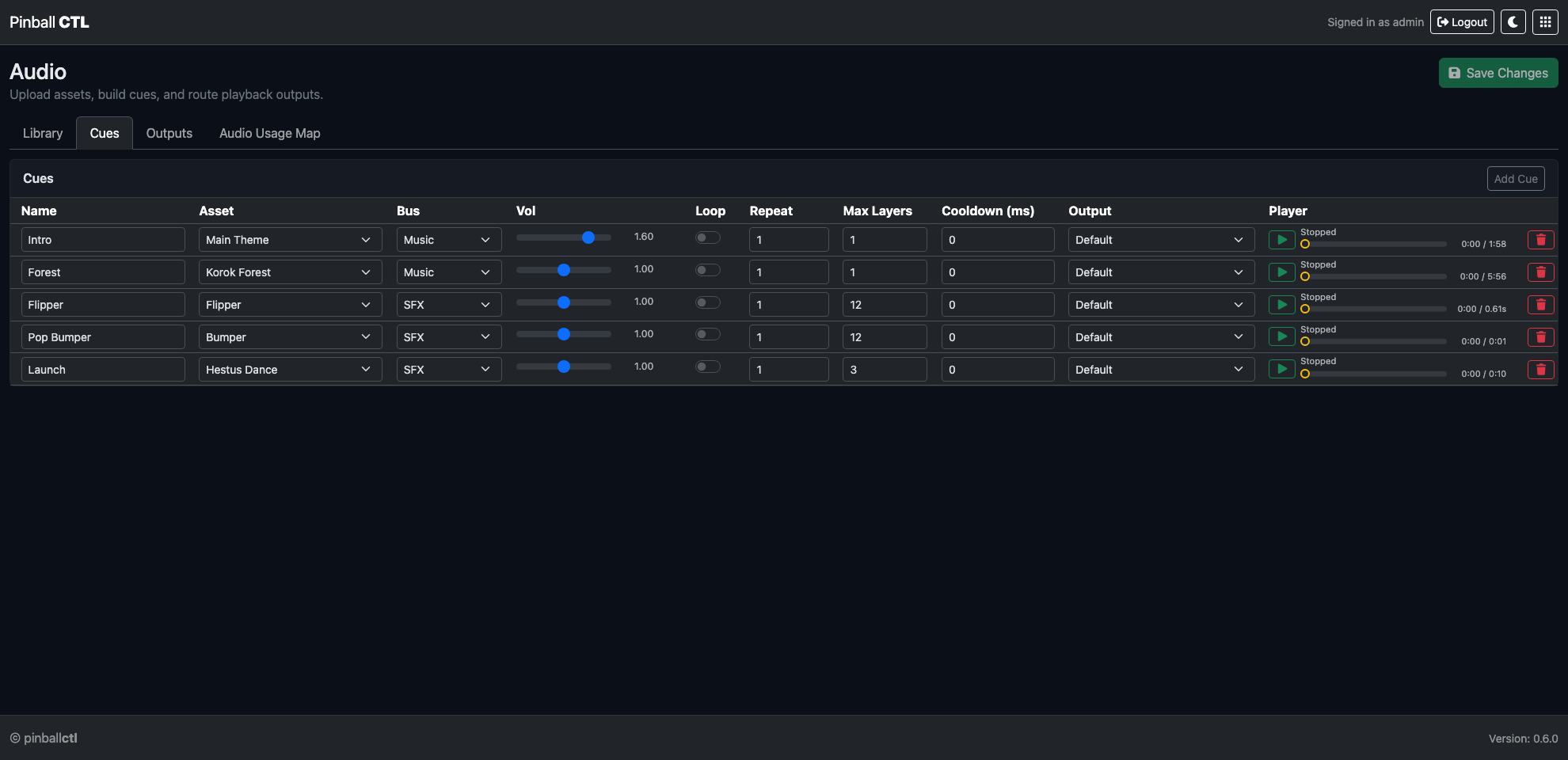Delete the Pop Bumper cue
This screenshot has height=760, width=1568.
(1541, 336)
